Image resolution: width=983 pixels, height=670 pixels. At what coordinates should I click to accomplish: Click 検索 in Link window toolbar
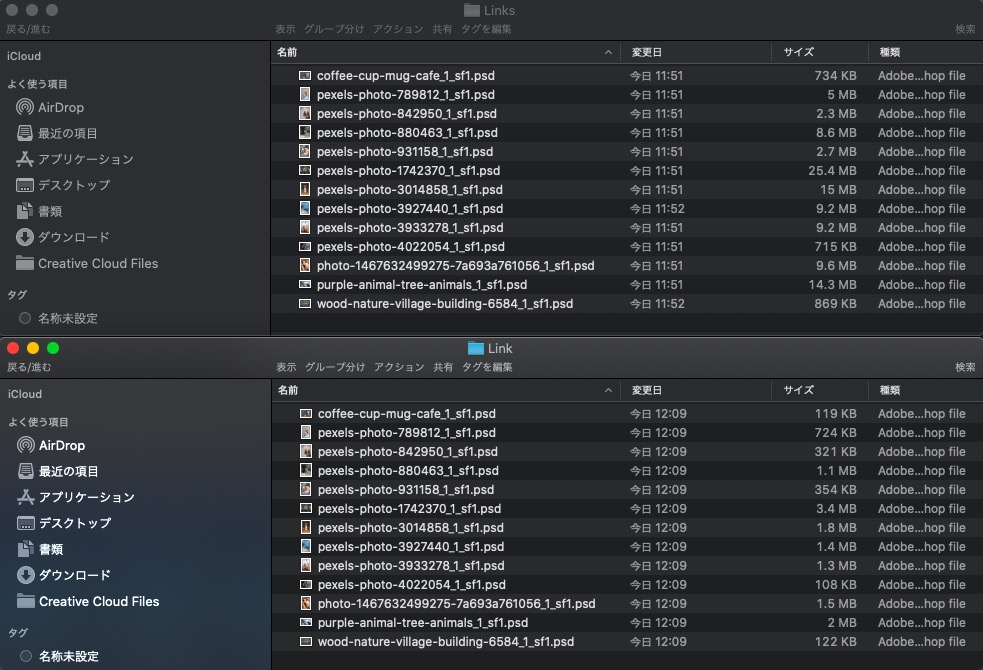(x=965, y=367)
